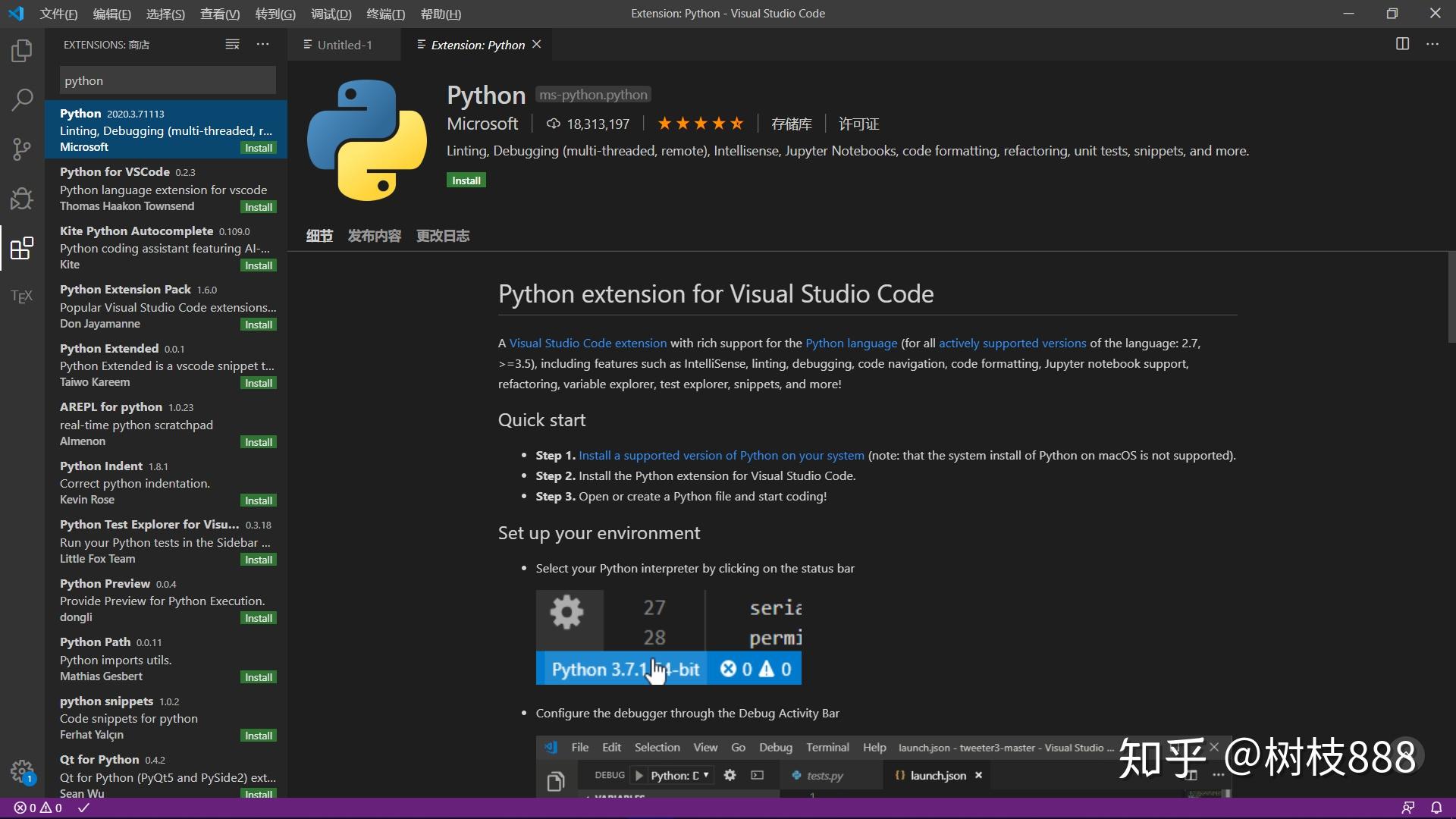Open the 文件 menu
The width and height of the screenshot is (1456, 819).
[58, 14]
